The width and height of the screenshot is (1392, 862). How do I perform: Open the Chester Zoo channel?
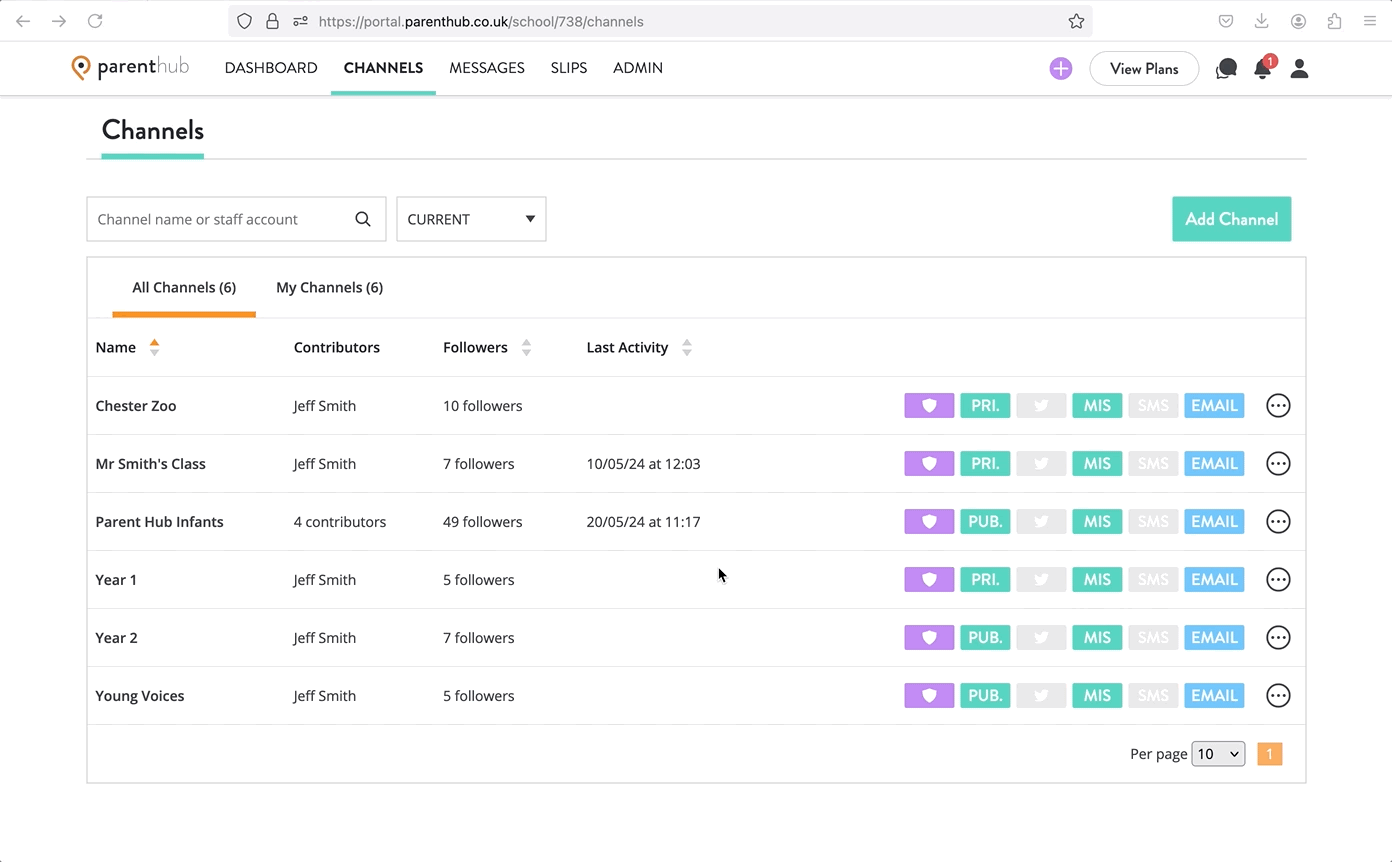point(136,406)
